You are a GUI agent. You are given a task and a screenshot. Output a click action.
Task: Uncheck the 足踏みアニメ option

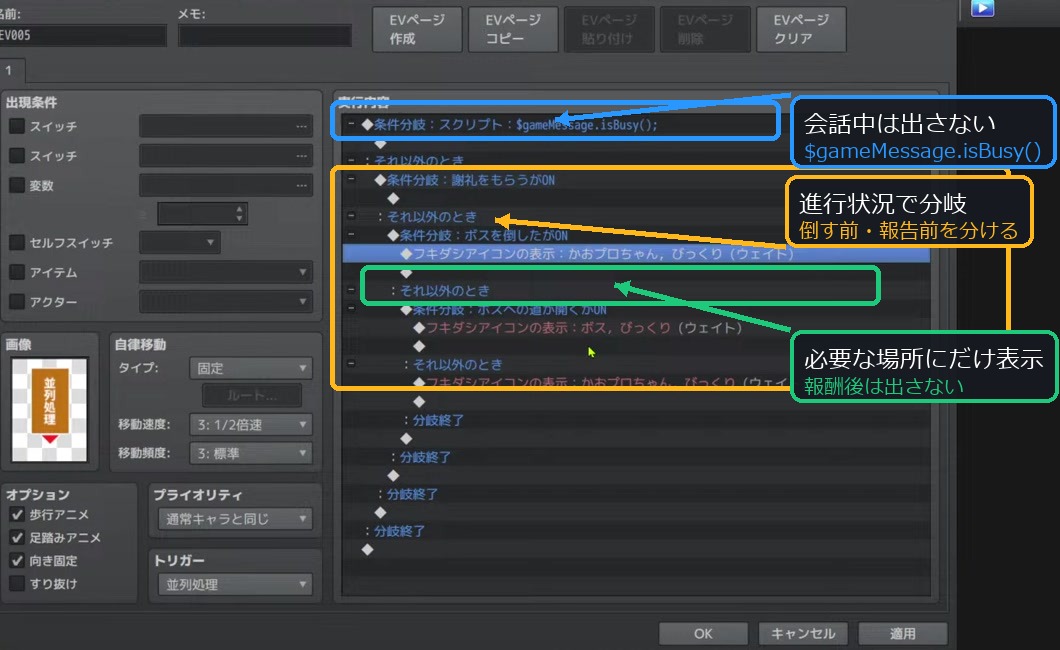[17, 538]
